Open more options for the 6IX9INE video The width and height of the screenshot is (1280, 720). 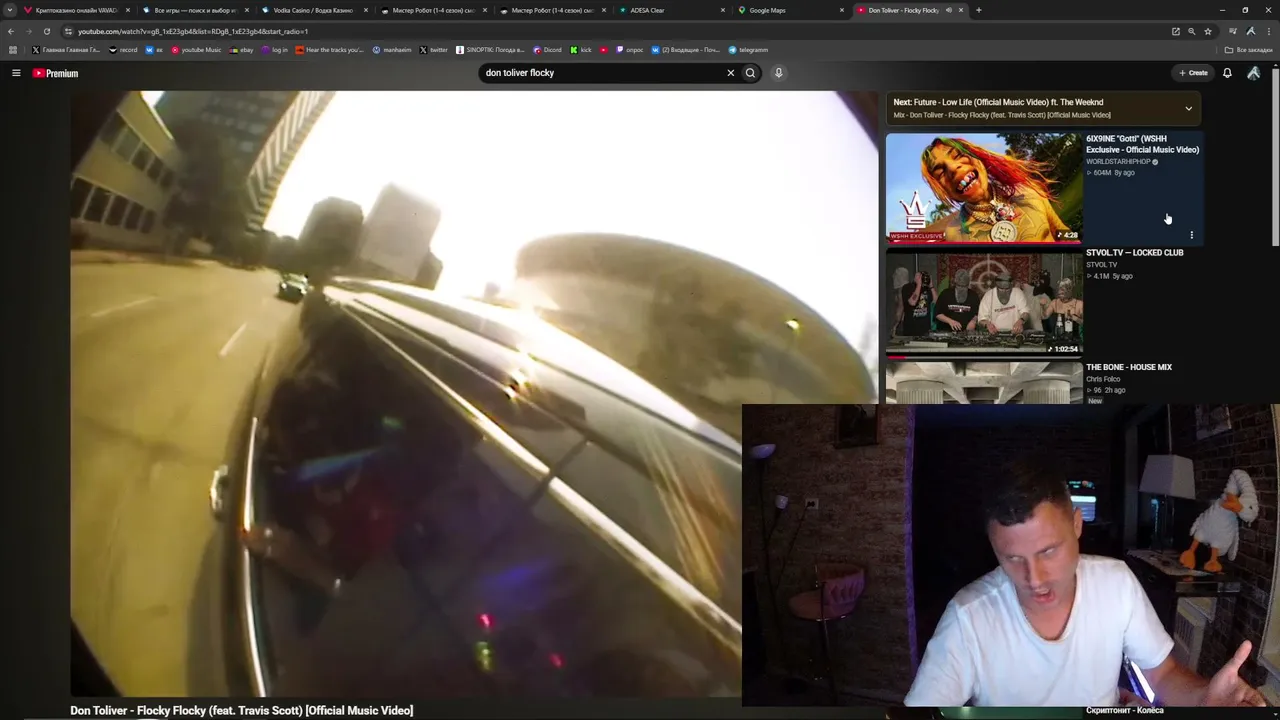pos(1191,235)
